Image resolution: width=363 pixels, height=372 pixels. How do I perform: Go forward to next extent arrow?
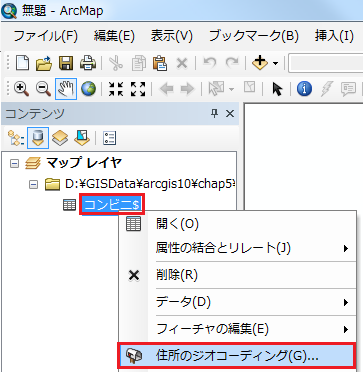click(187, 89)
